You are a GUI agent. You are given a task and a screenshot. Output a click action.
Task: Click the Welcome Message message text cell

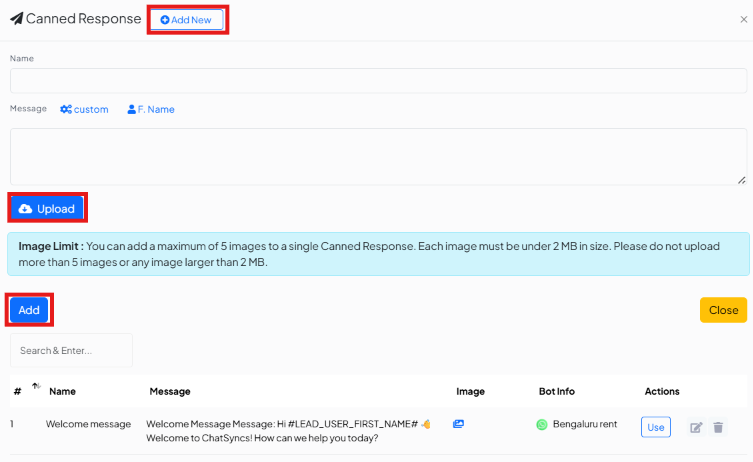[289, 431]
